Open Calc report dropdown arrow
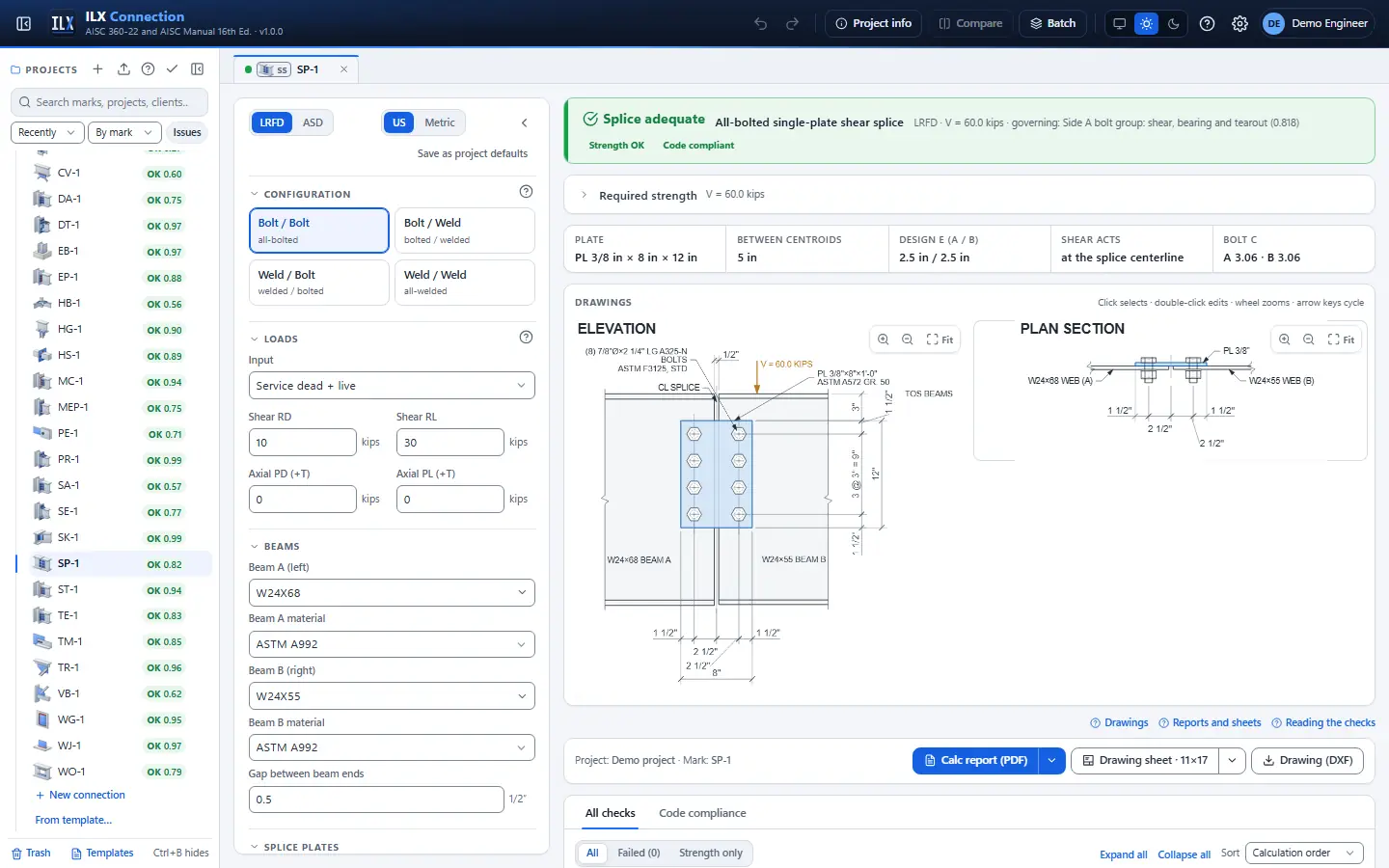The image size is (1389, 868). click(1051, 760)
